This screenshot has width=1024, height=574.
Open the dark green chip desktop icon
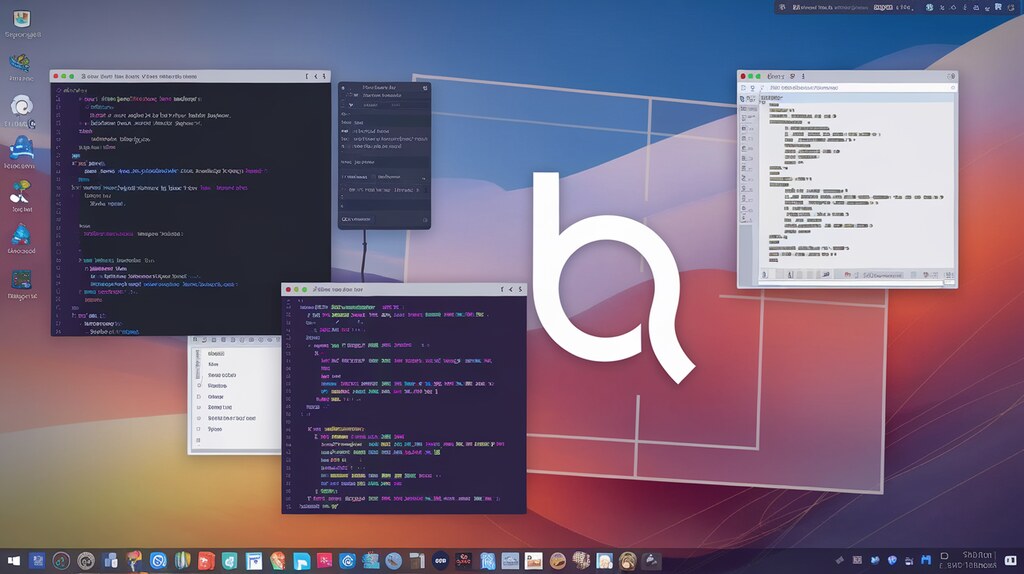click(22, 279)
